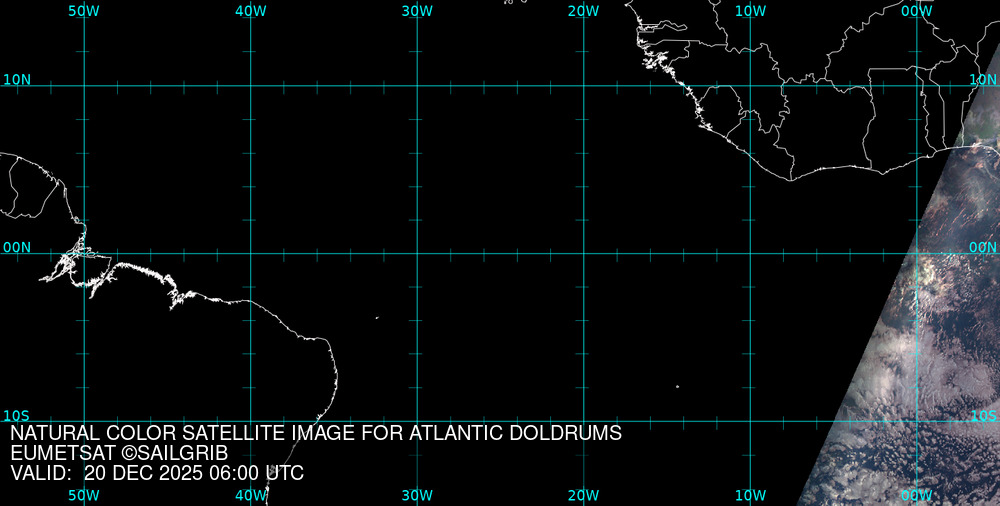This screenshot has width=1000, height=506.
Task: Click the grid intersection of 10N and 20W
Action: click(x=583, y=86)
